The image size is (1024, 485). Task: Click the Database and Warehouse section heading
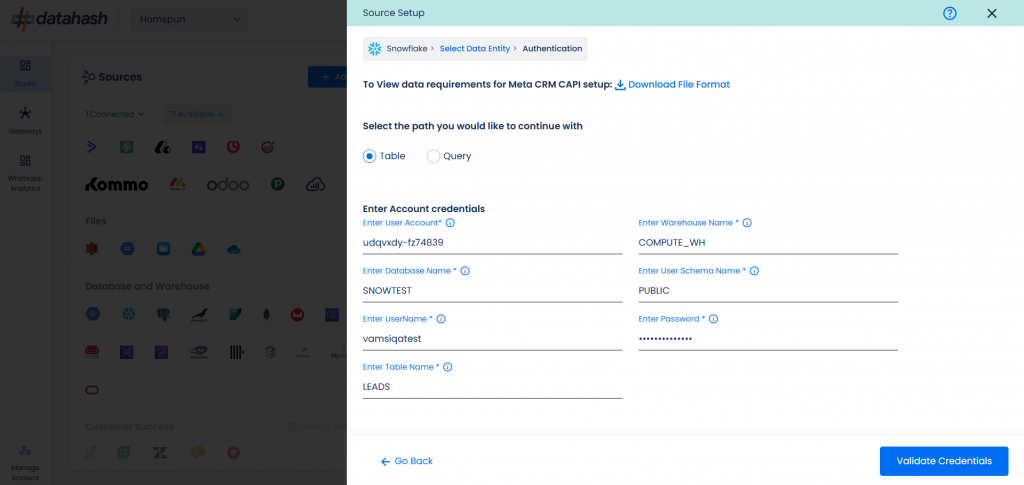click(x=148, y=286)
